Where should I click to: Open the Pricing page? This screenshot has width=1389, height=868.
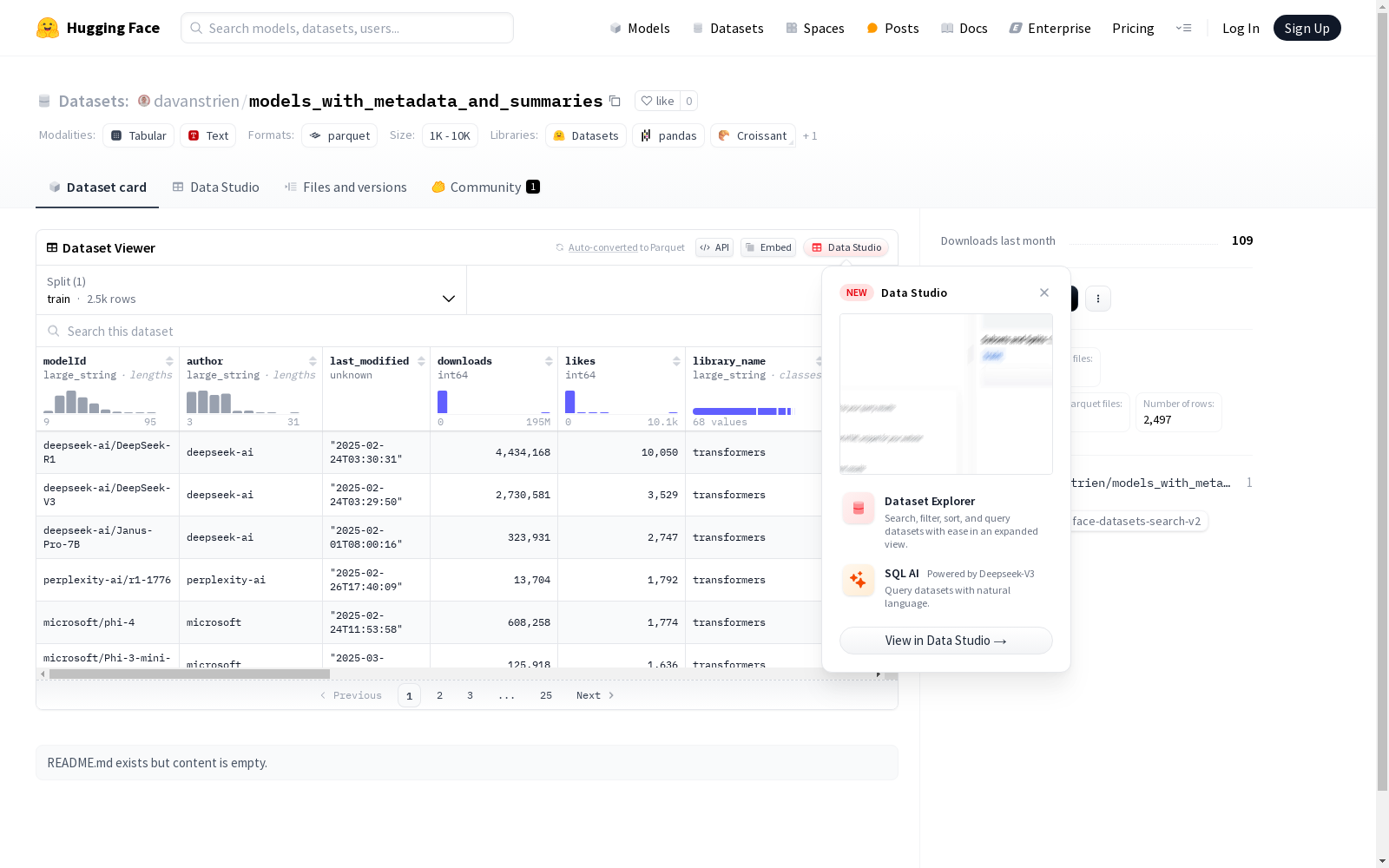point(1133,28)
